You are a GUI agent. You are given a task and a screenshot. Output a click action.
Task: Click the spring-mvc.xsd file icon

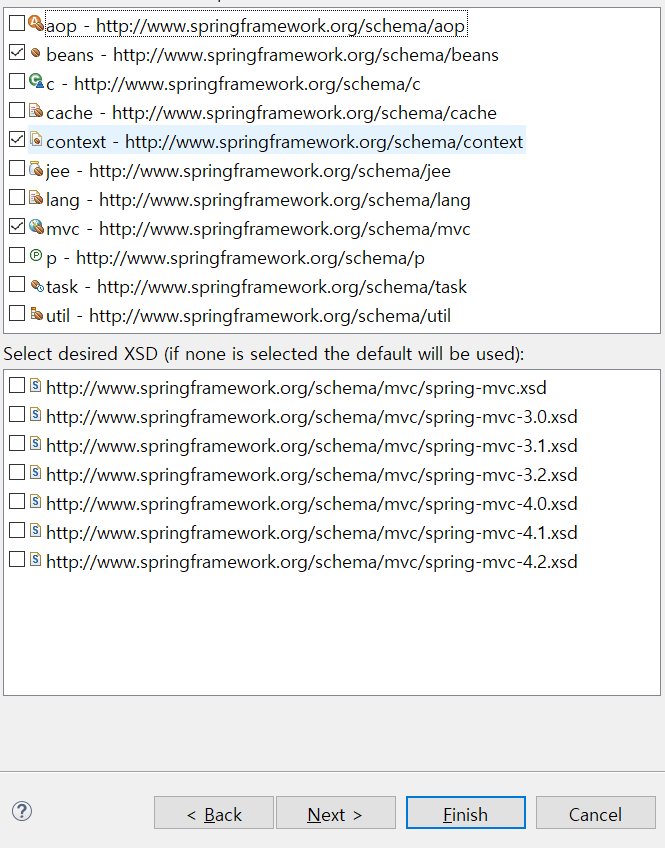click(x=35, y=386)
